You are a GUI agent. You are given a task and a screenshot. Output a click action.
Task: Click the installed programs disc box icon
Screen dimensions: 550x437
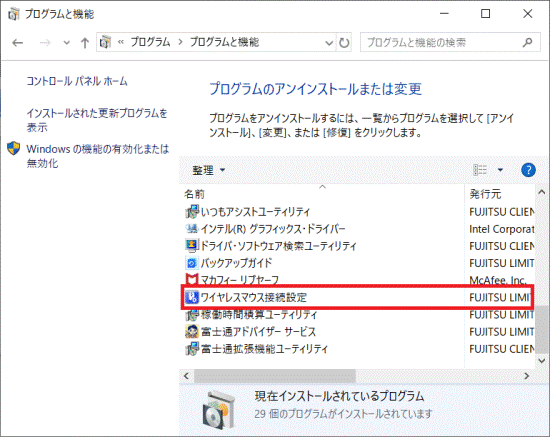pos(219,410)
